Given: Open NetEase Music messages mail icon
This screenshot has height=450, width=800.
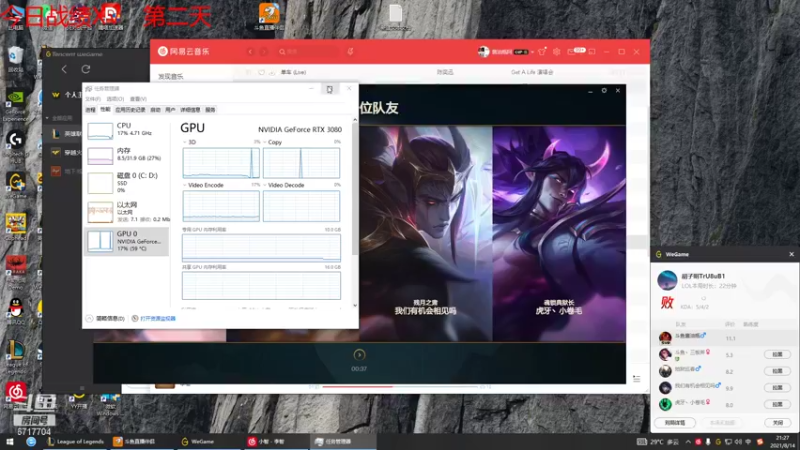Looking at the screenshot, I should tap(571, 52).
